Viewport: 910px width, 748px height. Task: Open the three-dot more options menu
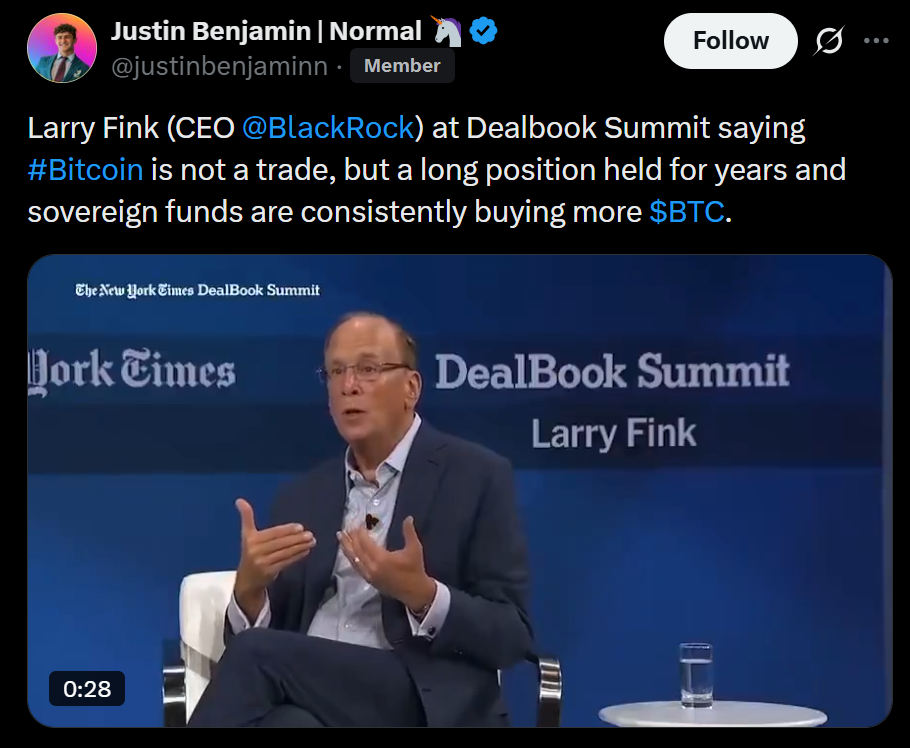tap(876, 41)
